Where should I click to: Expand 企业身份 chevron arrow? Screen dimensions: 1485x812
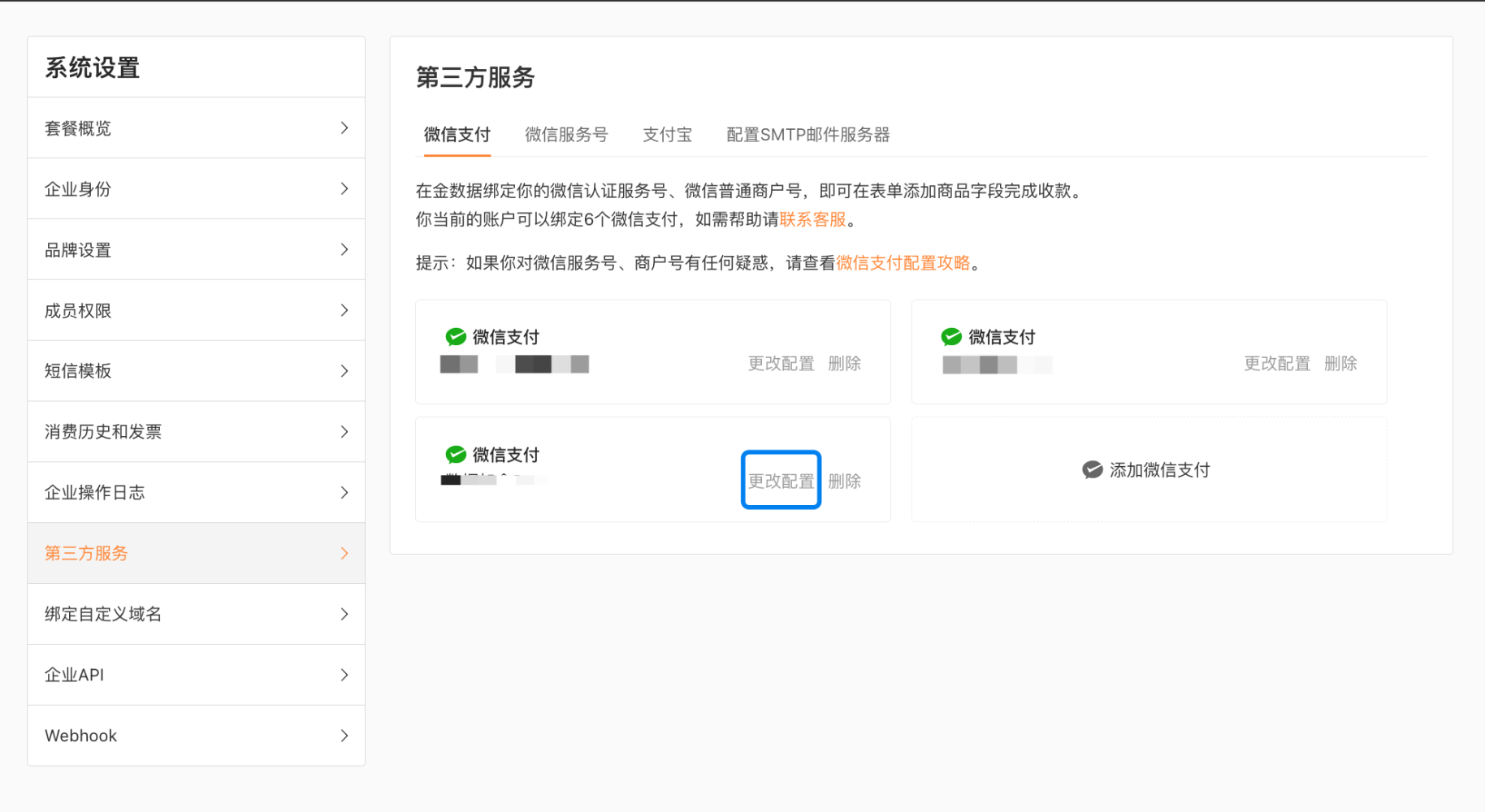pos(344,189)
